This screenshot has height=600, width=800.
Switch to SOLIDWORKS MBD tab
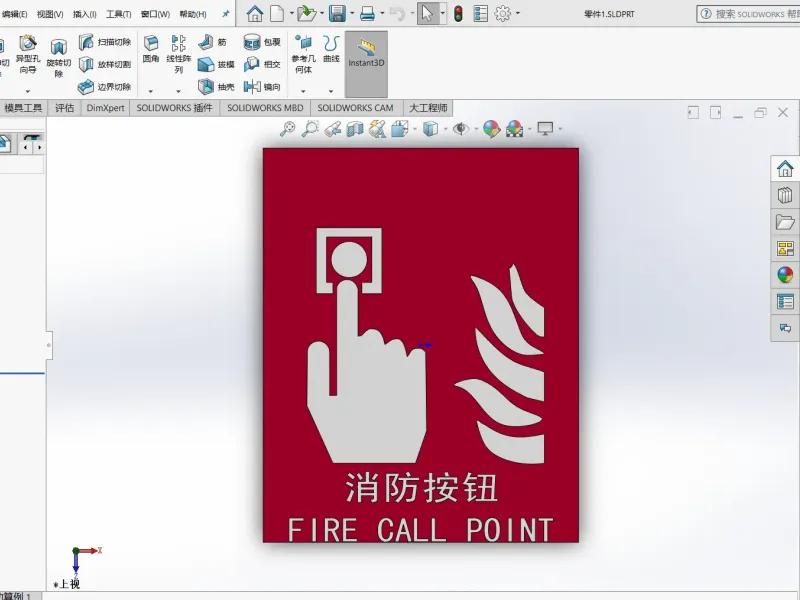[265, 108]
